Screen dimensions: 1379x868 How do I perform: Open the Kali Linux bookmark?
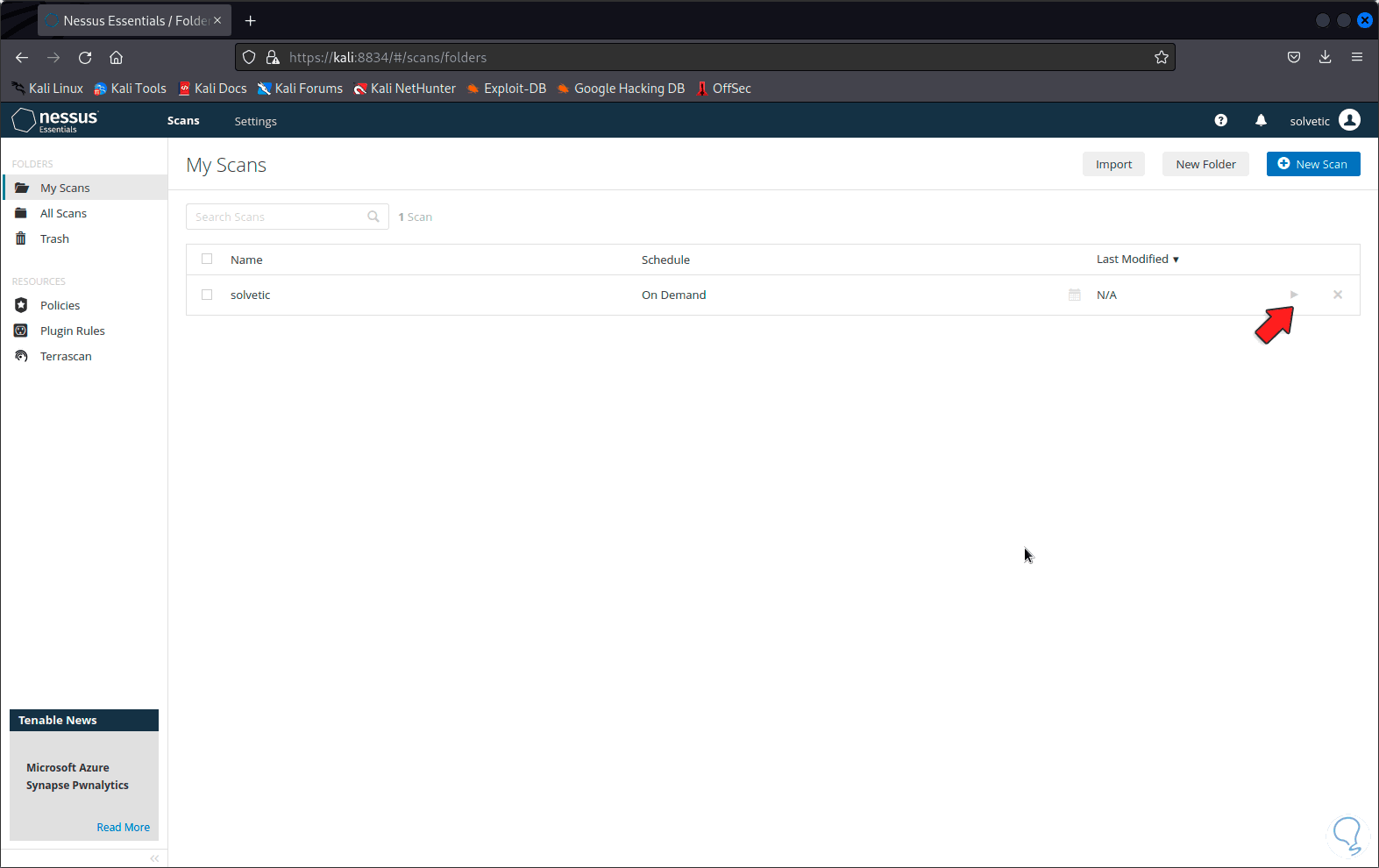pyautogui.click(x=47, y=89)
